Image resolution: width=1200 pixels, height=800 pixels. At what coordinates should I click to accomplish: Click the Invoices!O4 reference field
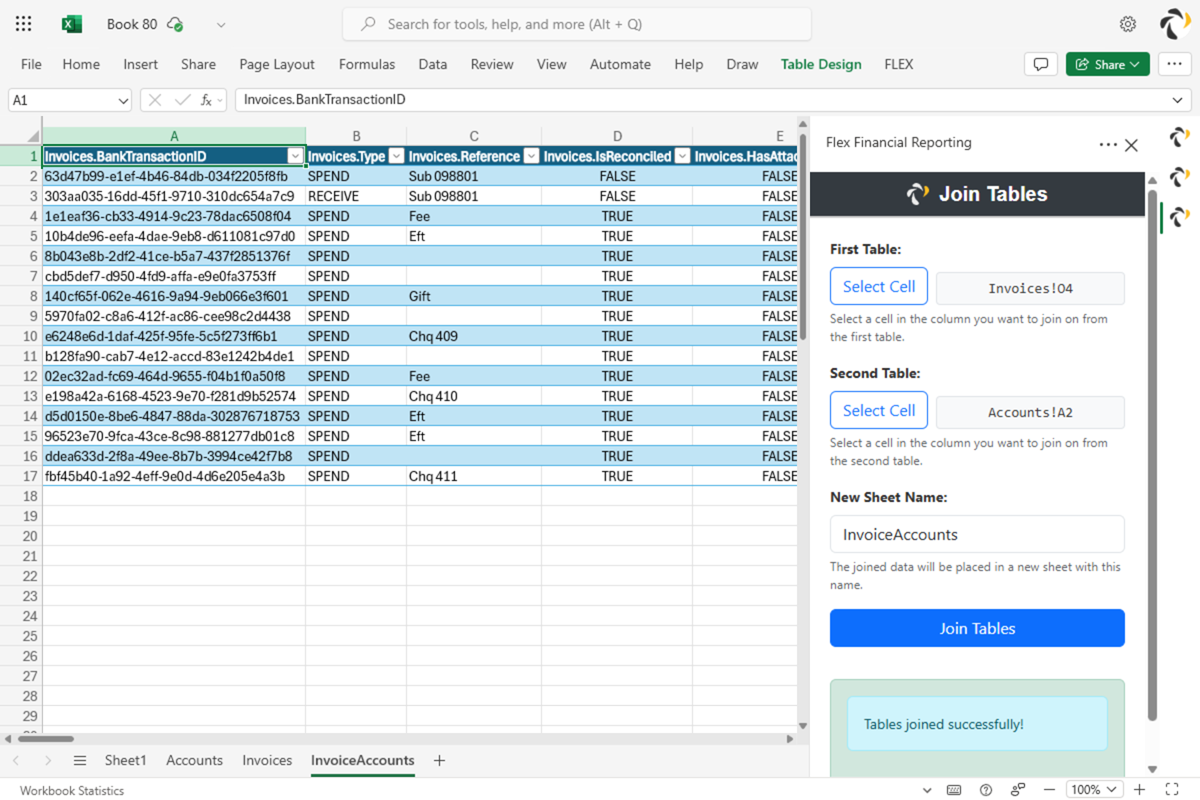pyautogui.click(x=1030, y=288)
